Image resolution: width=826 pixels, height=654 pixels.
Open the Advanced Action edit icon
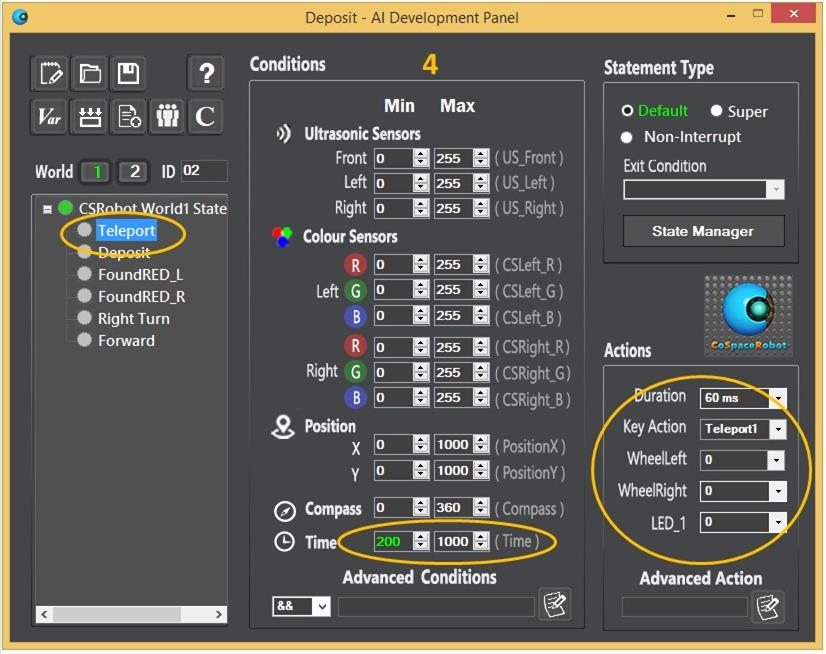[x=767, y=606]
